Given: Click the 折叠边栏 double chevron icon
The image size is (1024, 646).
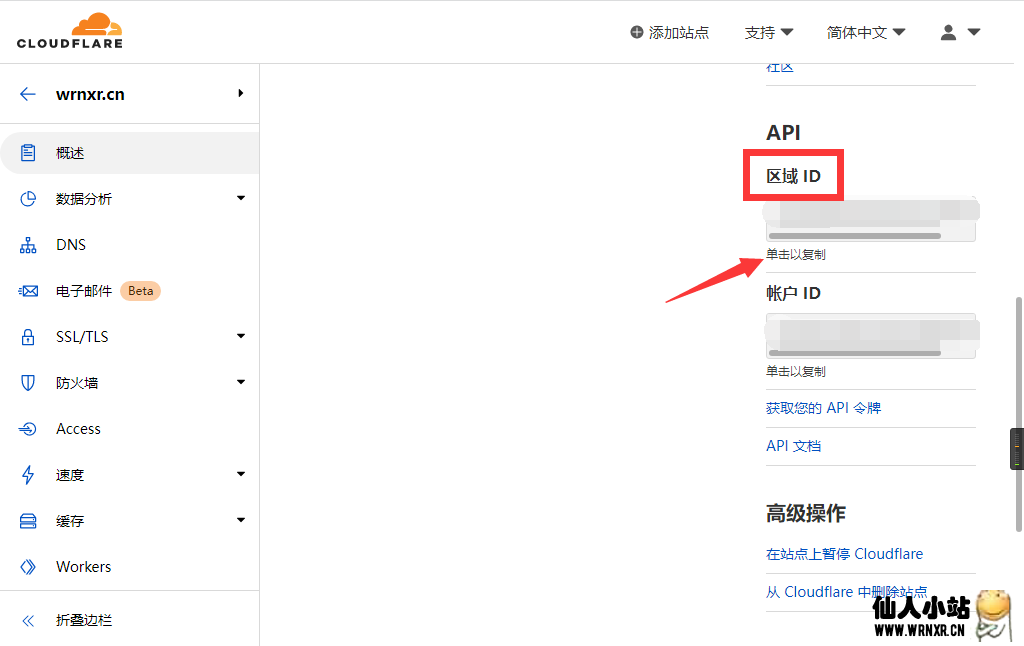Looking at the screenshot, I should (27, 621).
